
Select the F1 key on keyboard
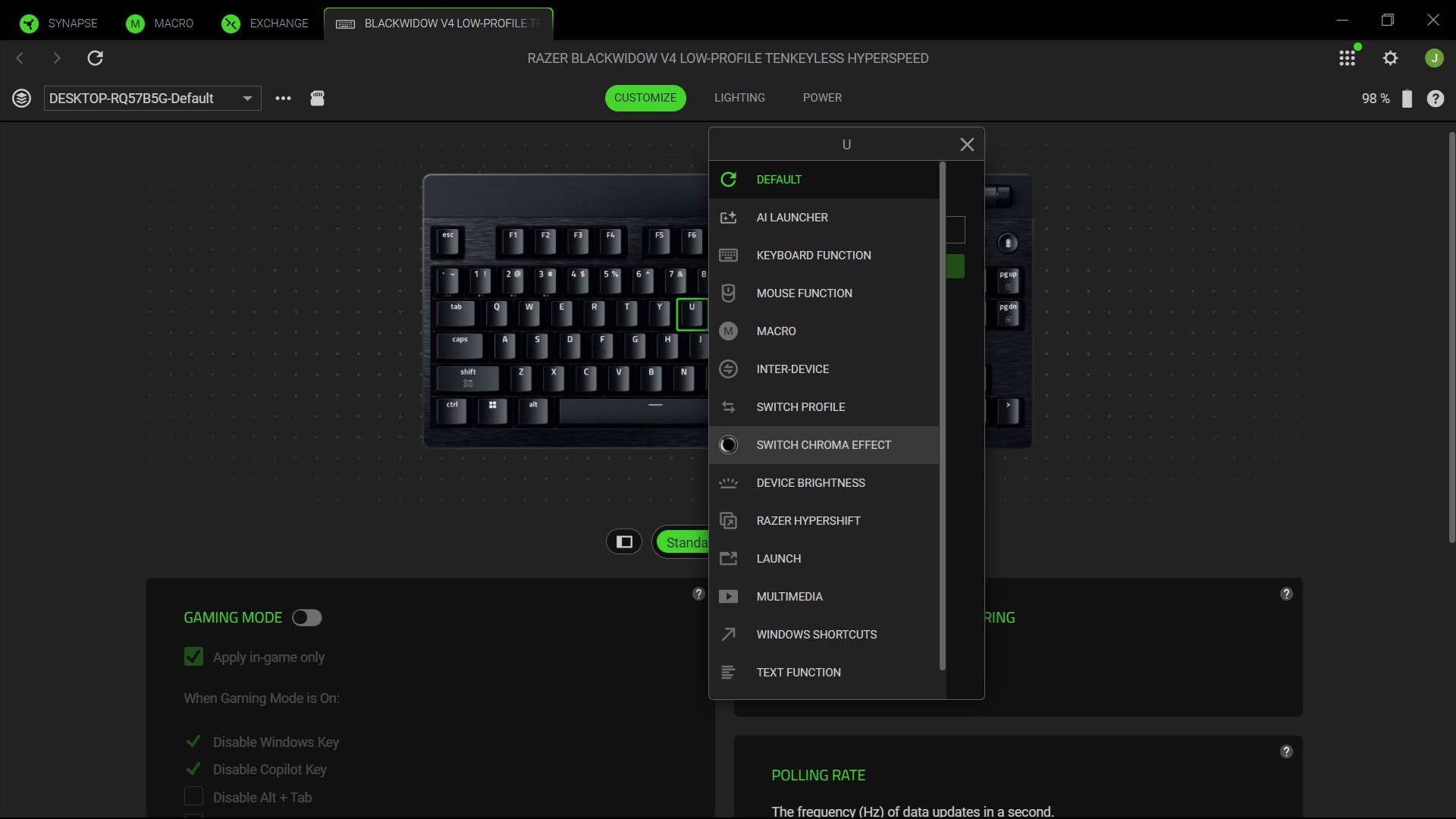[513, 241]
